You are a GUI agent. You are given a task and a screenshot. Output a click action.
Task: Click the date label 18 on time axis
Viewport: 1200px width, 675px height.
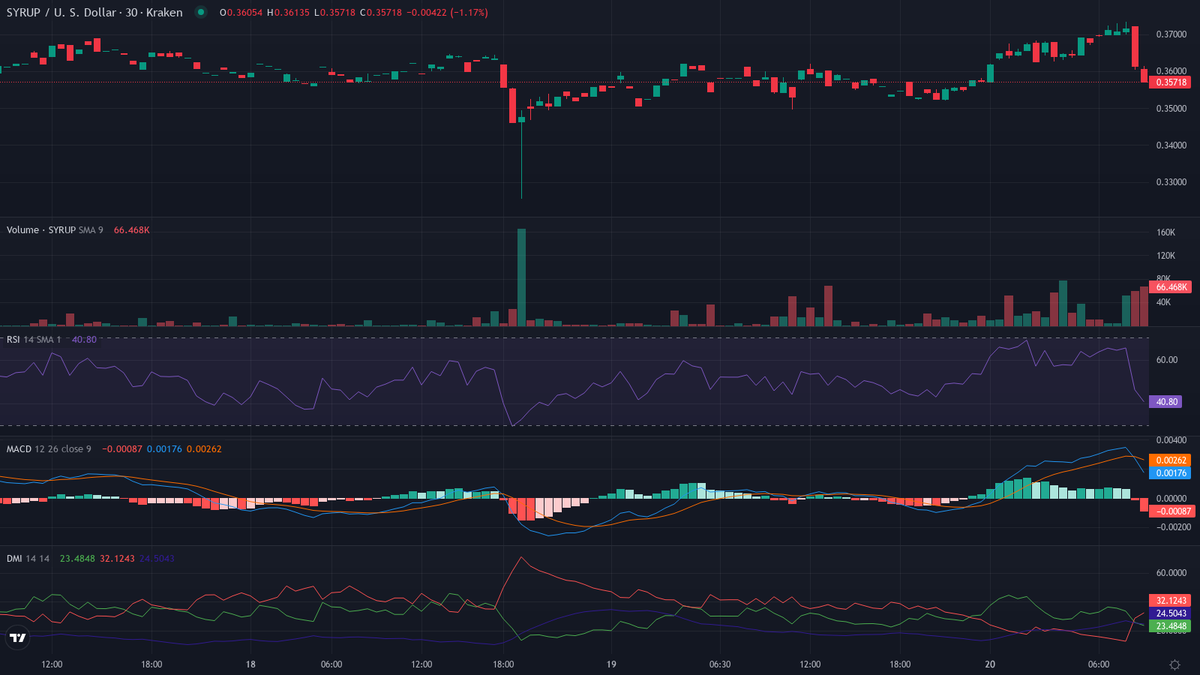[250, 664]
